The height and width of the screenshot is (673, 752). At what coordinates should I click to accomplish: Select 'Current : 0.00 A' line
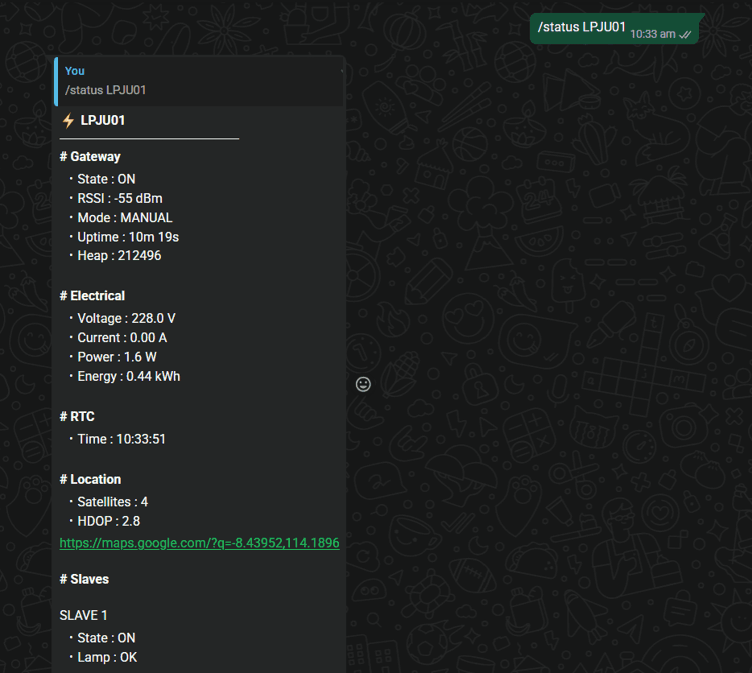pos(122,338)
